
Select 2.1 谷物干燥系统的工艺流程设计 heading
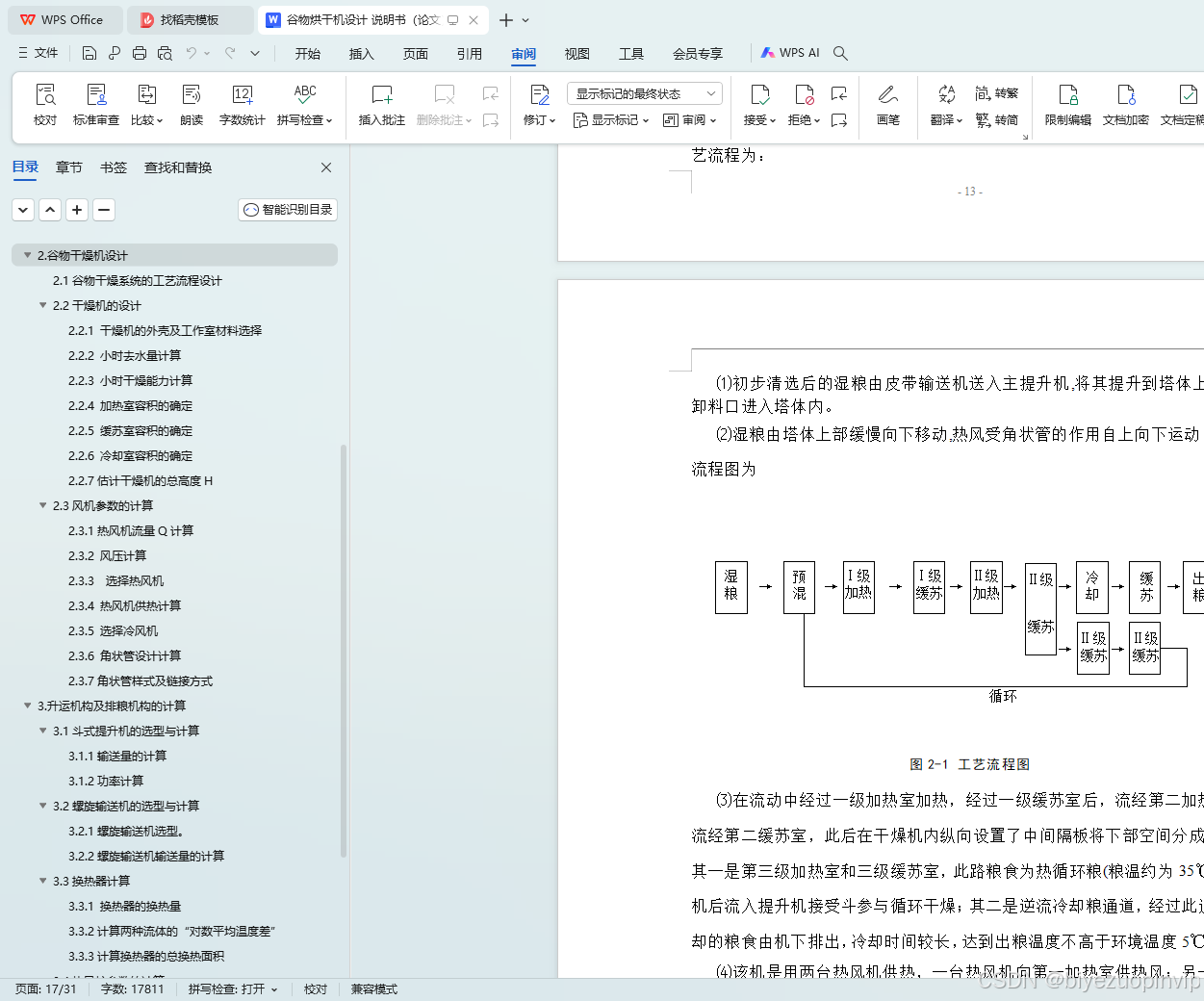click(137, 280)
